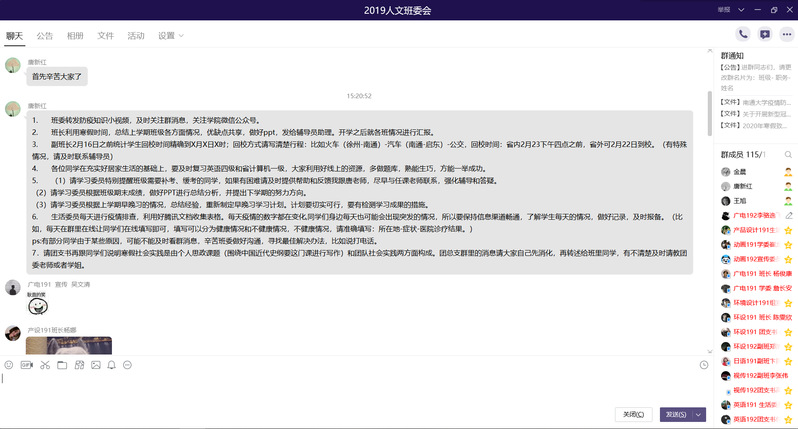Switch to the 公告 tab

(45, 36)
